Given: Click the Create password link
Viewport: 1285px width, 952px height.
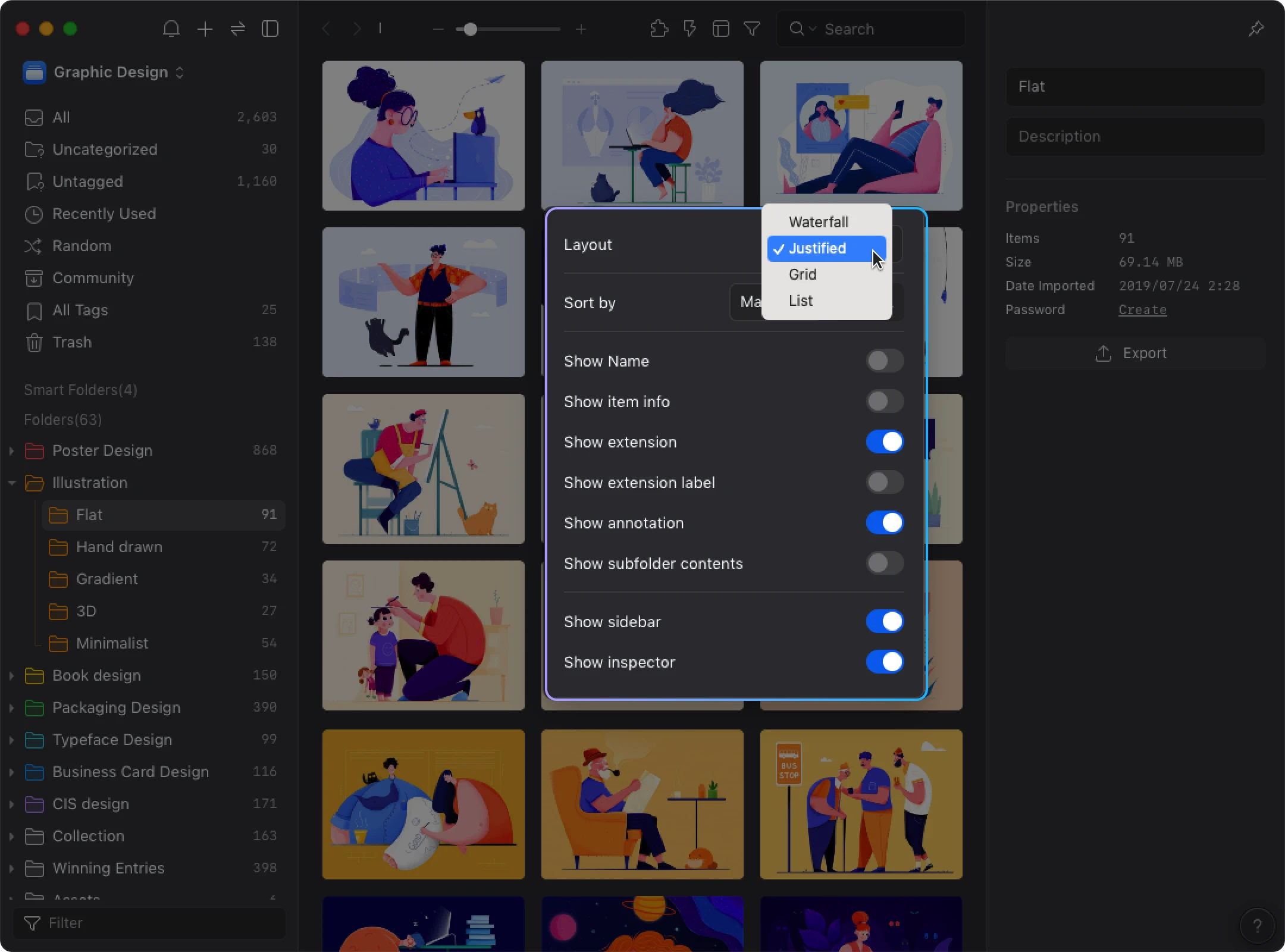Looking at the screenshot, I should [x=1142, y=310].
